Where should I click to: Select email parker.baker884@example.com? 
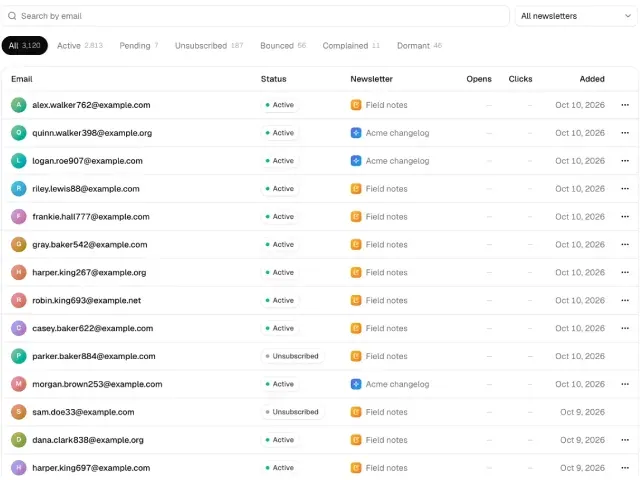tap(94, 356)
